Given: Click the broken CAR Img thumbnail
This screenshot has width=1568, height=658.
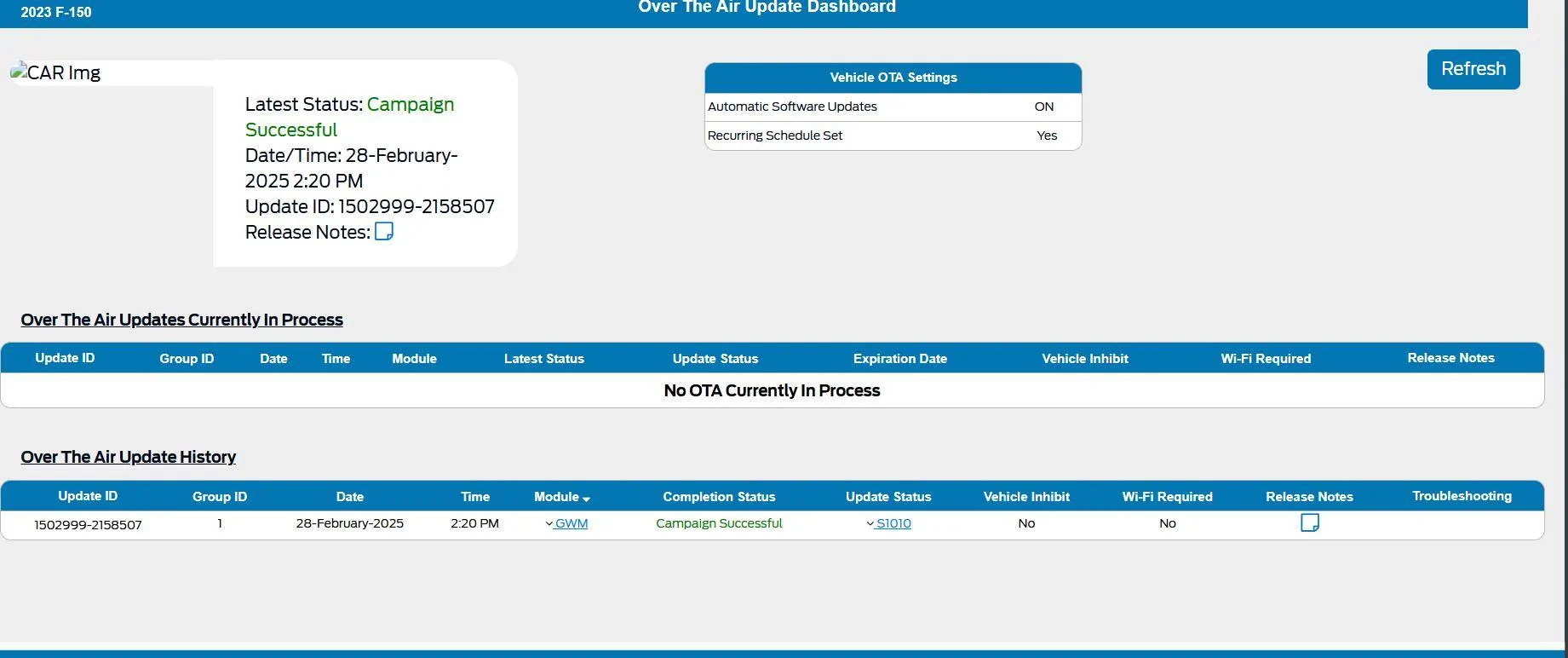Looking at the screenshot, I should [x=56, y=73].
